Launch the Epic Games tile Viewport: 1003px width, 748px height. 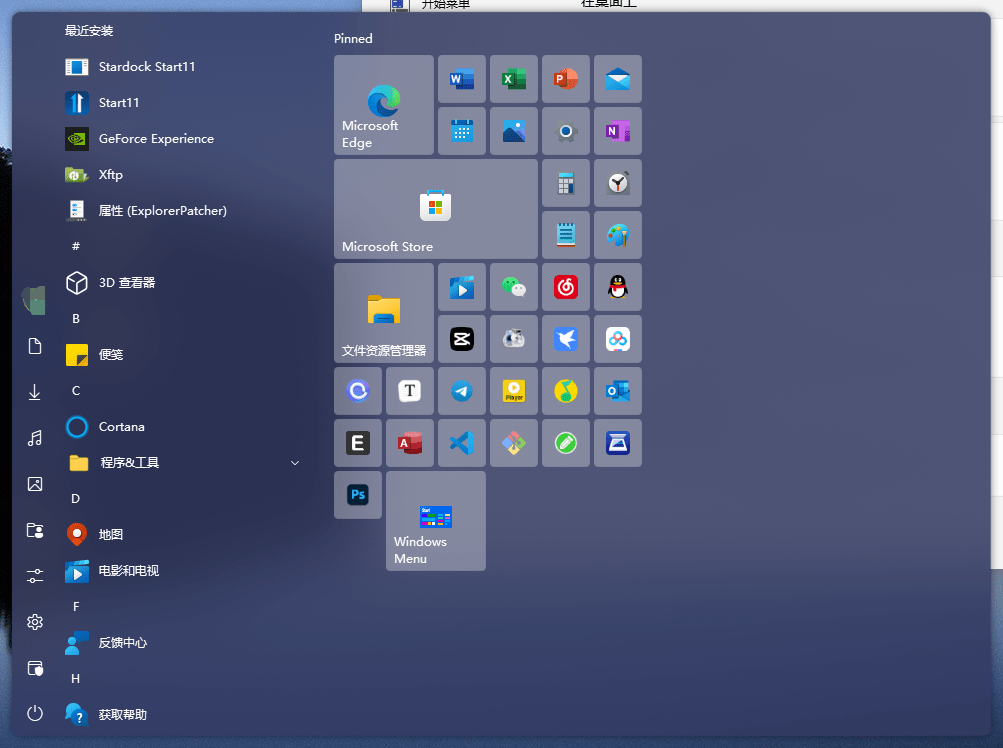(358, 443)
